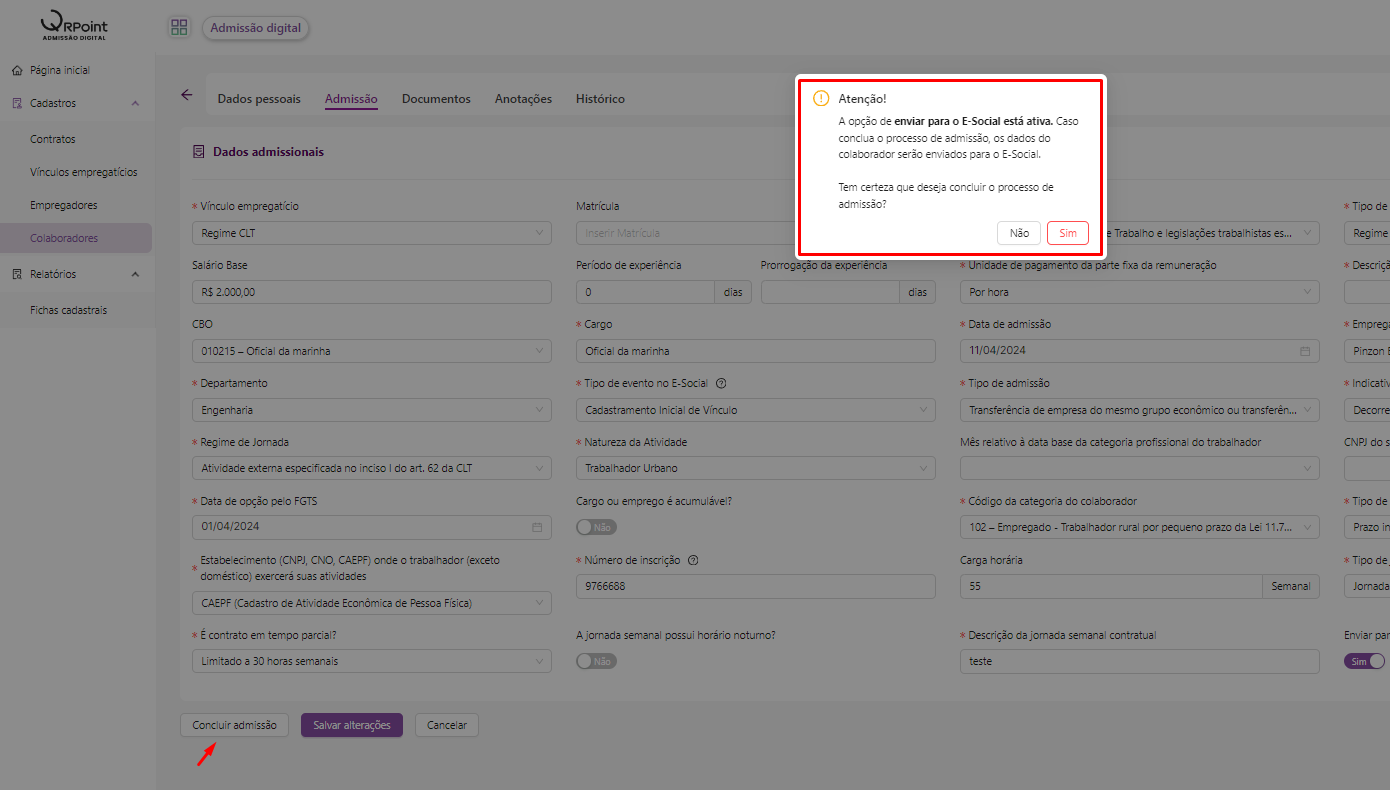Open Vínculo empregatício dropdown
Viewport: 1390px width, 790px height.
point(371,234)
